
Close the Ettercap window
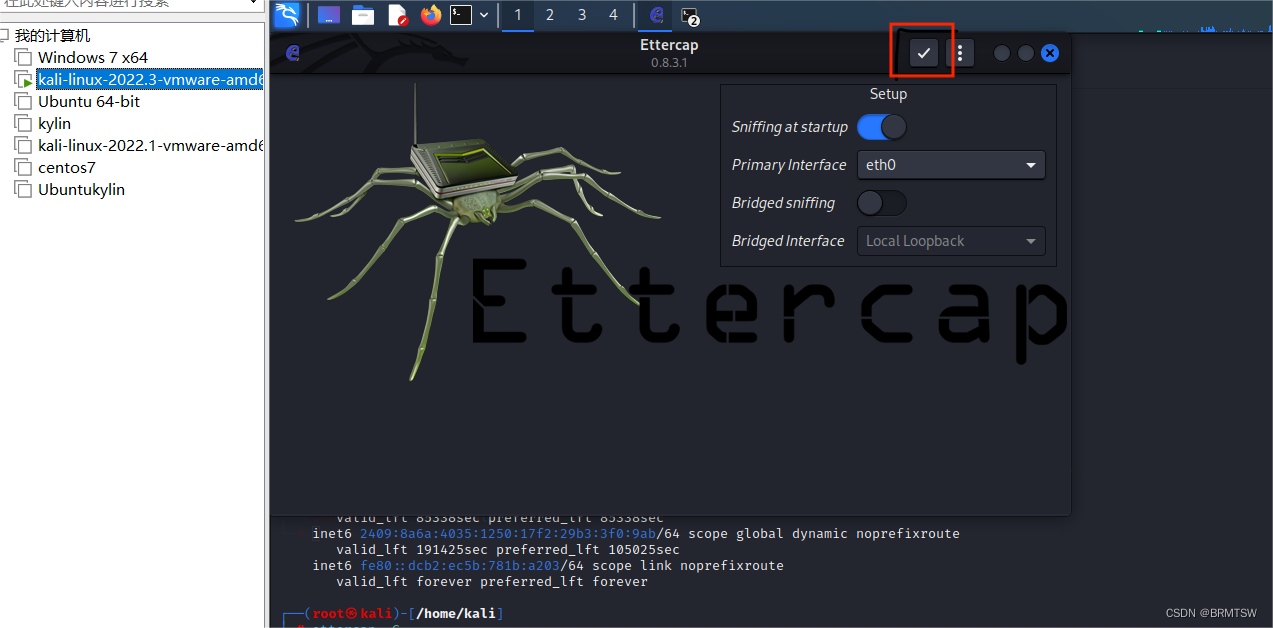[x=1050, y=53]
